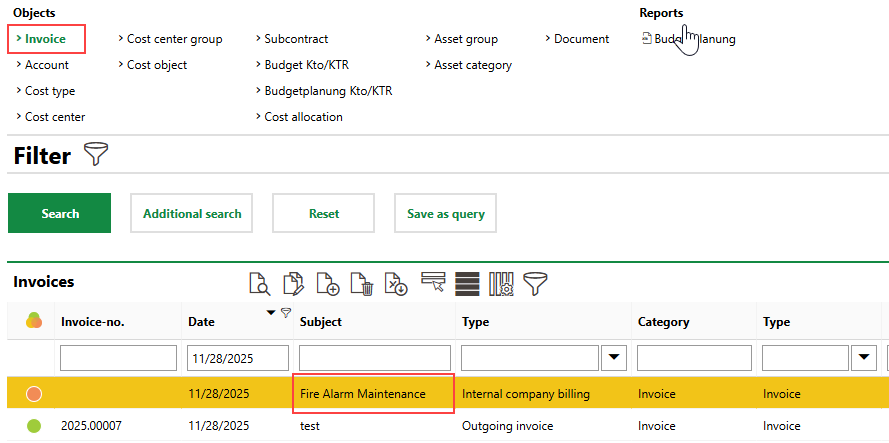Click the orange status dot of Fire Alarm row
The width and height of the screenshot is (889, 443).
pyautogui.click(x=35, y=393)
